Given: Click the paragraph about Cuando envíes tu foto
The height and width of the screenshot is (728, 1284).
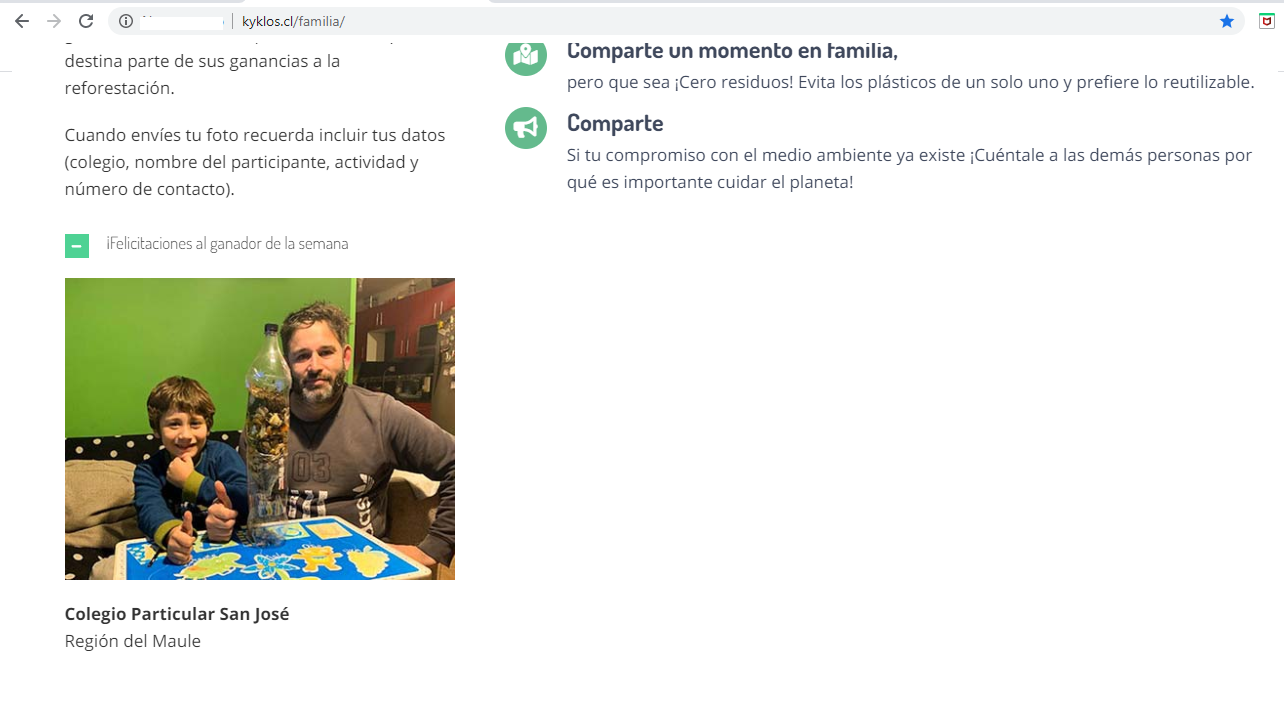Looking at the screenshot, I should click(x=255, y=162).
